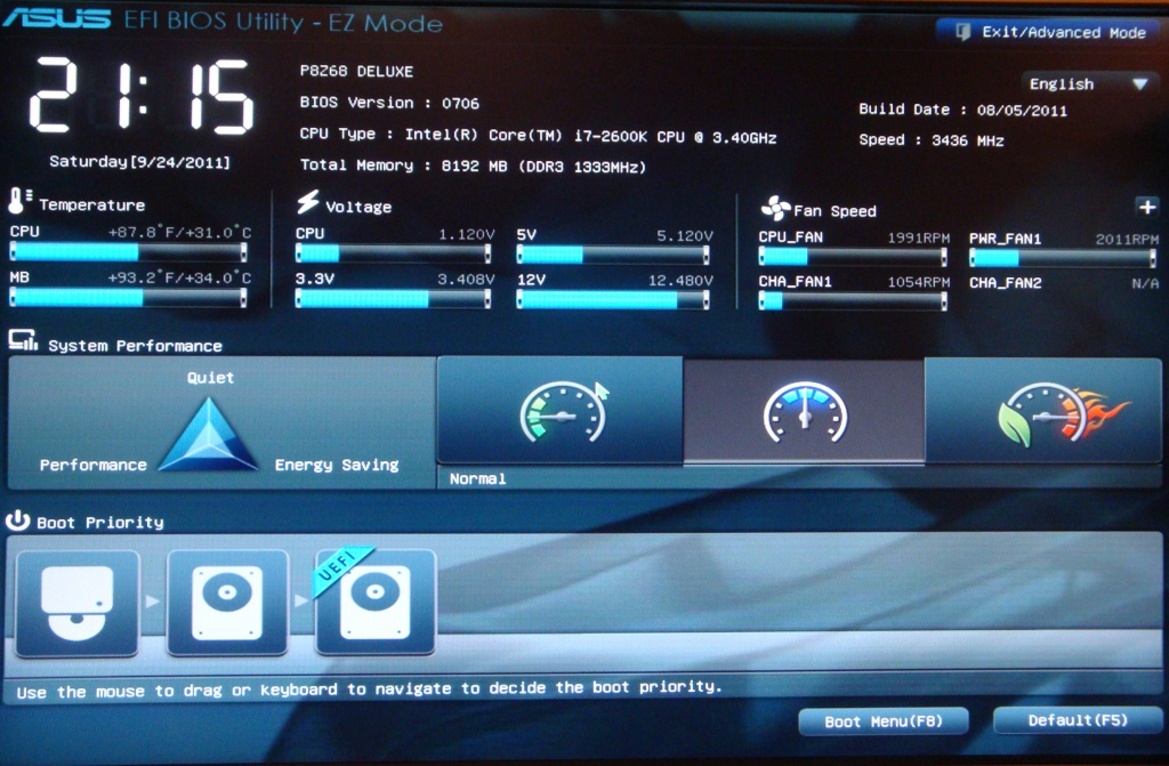
Task: Click the Total Memory 8192 MB line
Action: click(473, 166)
